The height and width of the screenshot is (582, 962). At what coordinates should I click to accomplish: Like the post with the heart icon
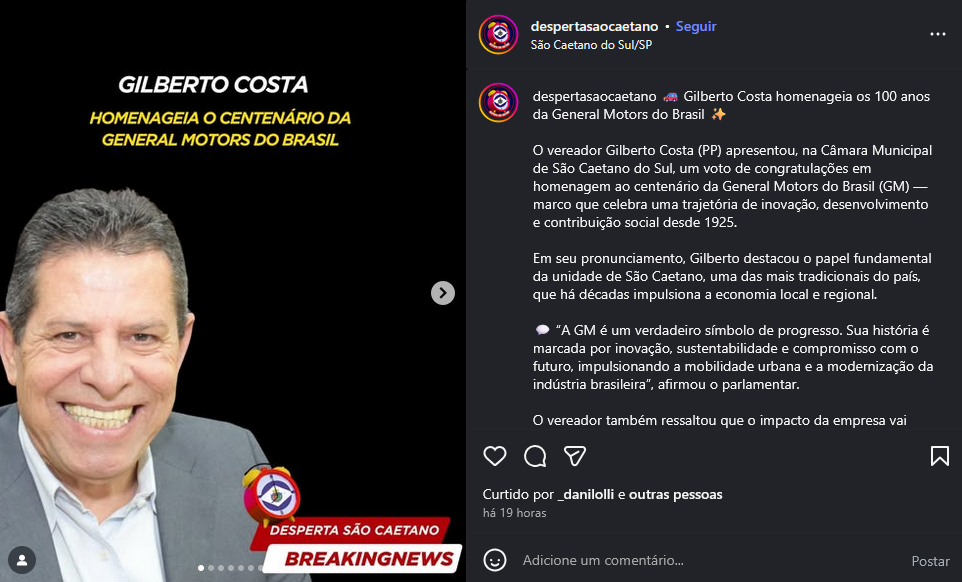(x=494, y=456)
